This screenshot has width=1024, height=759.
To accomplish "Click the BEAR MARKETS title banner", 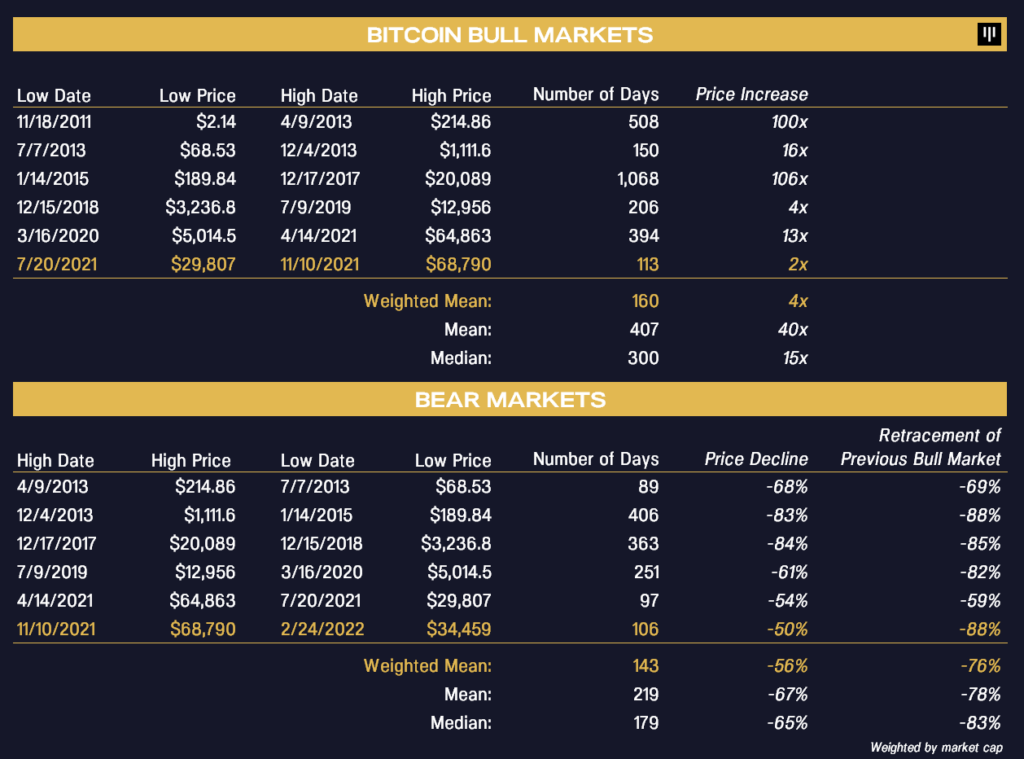I will pyautogui.click(x=509, y=399).
